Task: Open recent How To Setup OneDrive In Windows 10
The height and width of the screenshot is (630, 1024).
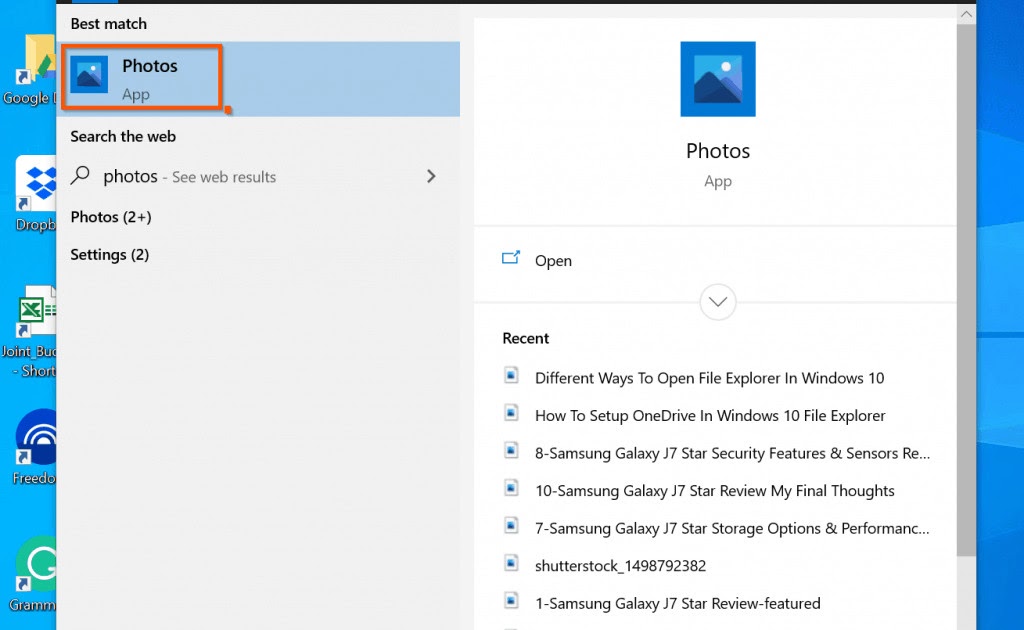Action: pos(710,416)
